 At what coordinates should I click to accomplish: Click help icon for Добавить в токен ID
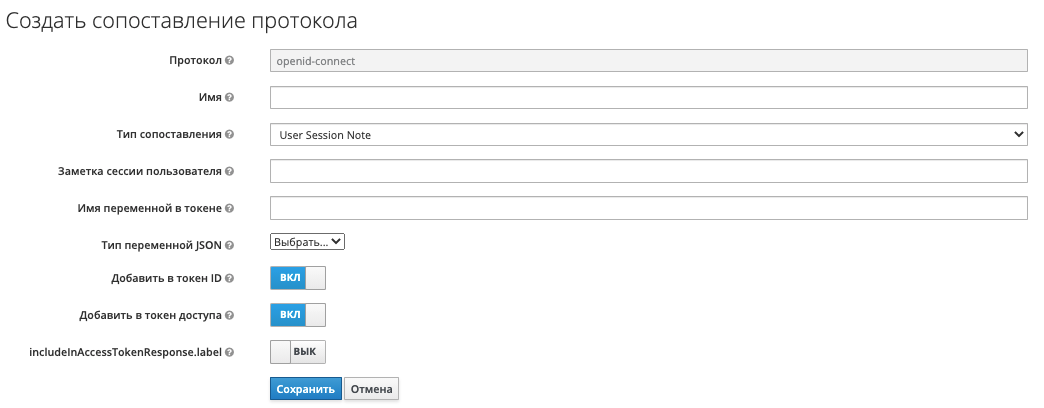[230, 279]
